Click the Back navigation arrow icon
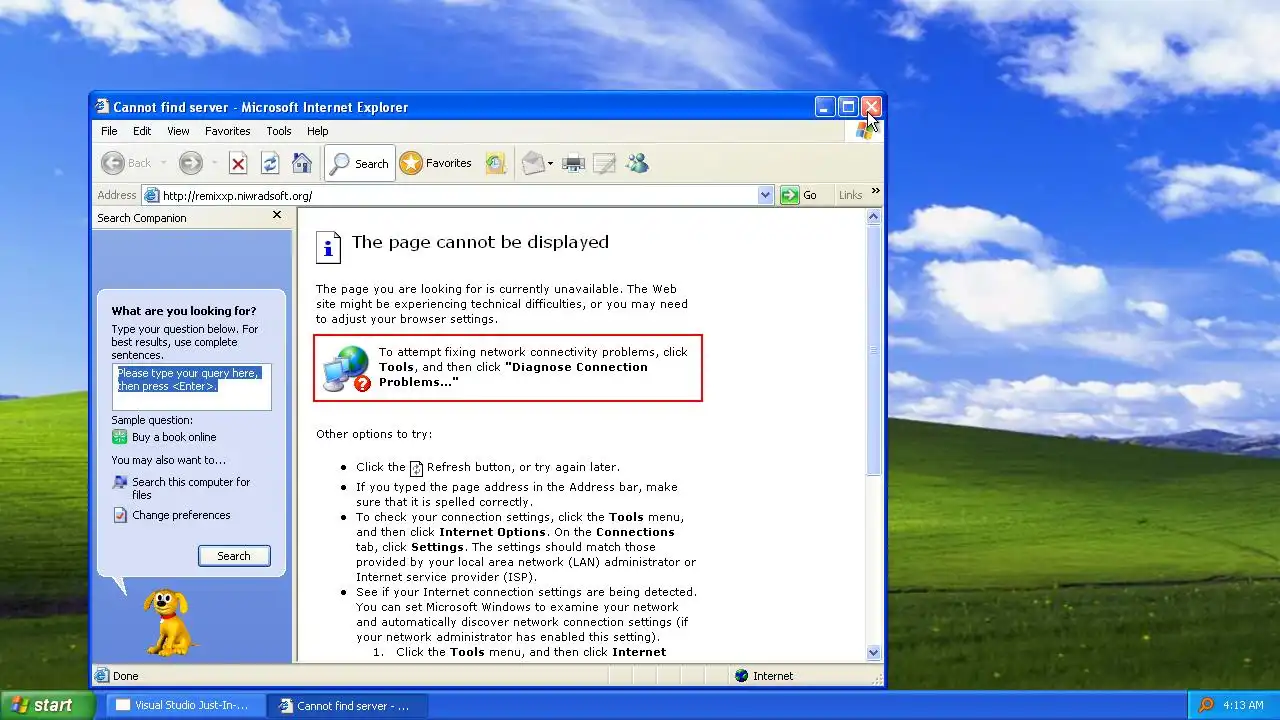 113,163
